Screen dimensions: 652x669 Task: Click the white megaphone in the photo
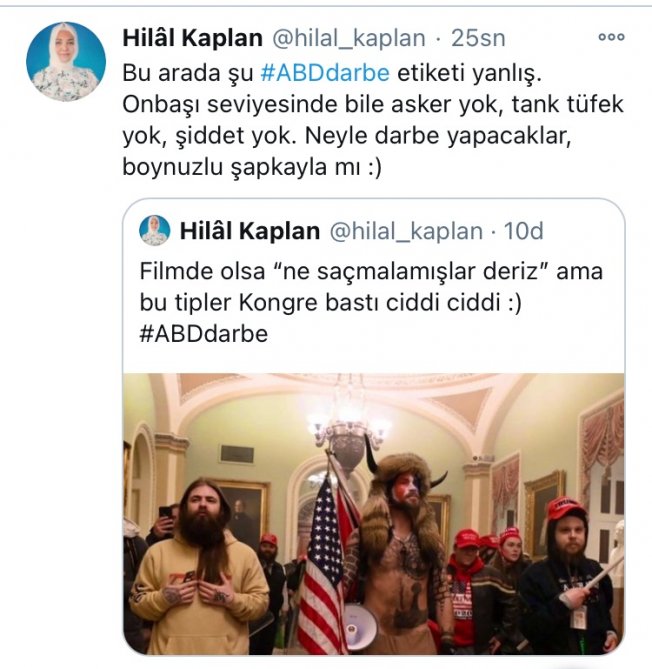(x=361, y=625)
